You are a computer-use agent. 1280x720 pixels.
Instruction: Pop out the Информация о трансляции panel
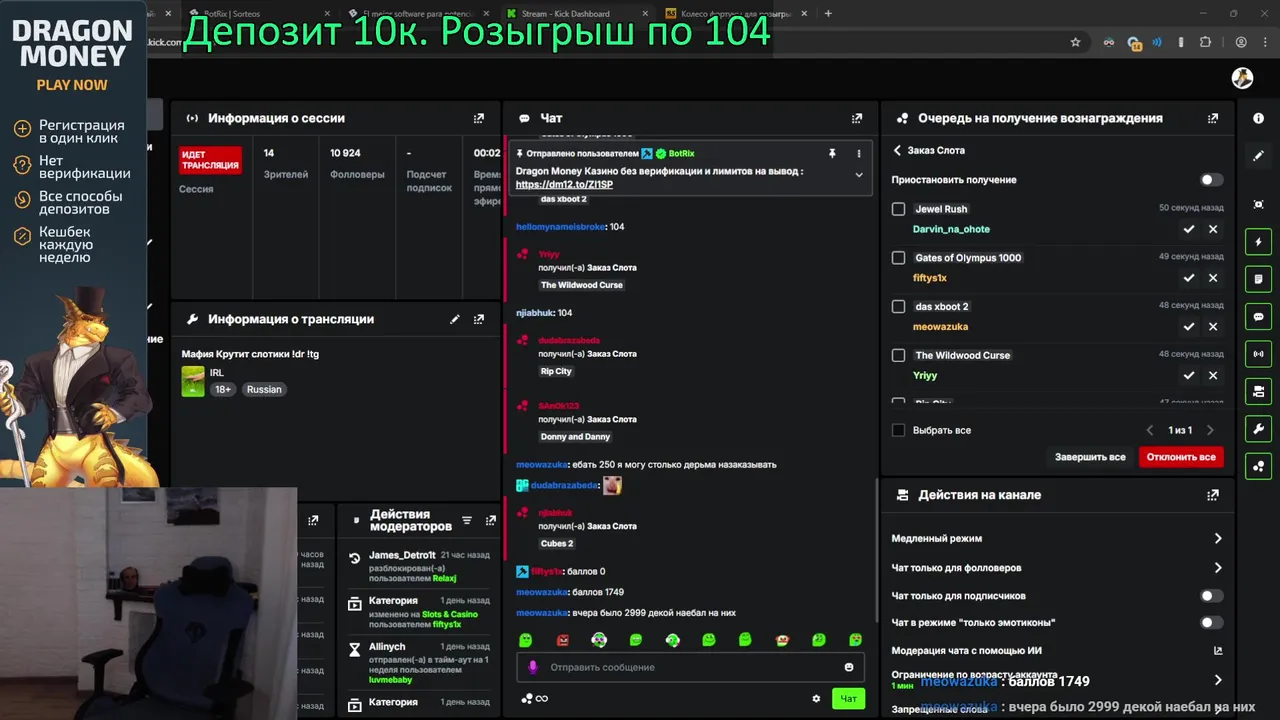pos(479,319)
